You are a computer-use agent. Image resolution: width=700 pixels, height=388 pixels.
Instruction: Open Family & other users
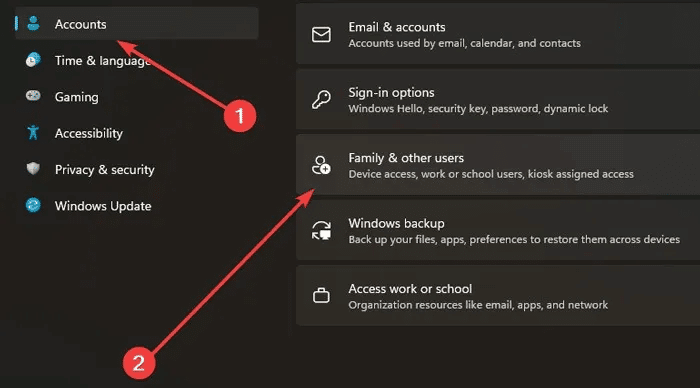coord(498,165)
